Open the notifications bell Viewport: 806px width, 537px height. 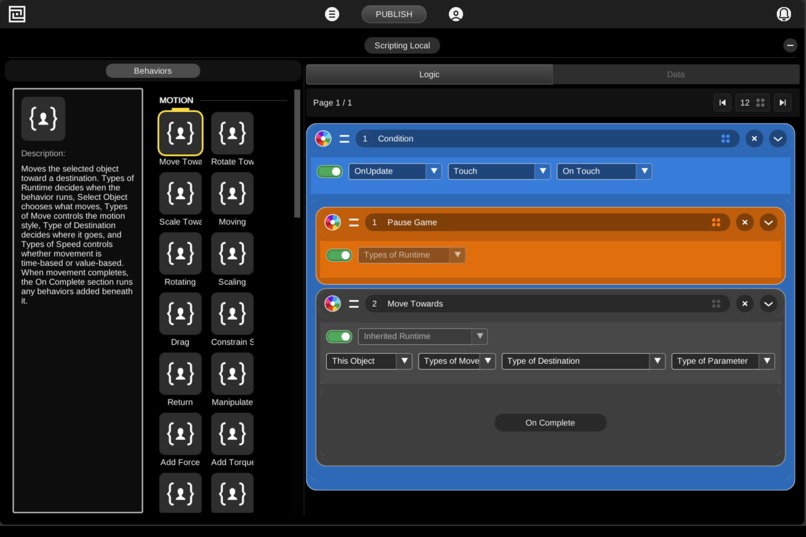[x=783, y=14]
